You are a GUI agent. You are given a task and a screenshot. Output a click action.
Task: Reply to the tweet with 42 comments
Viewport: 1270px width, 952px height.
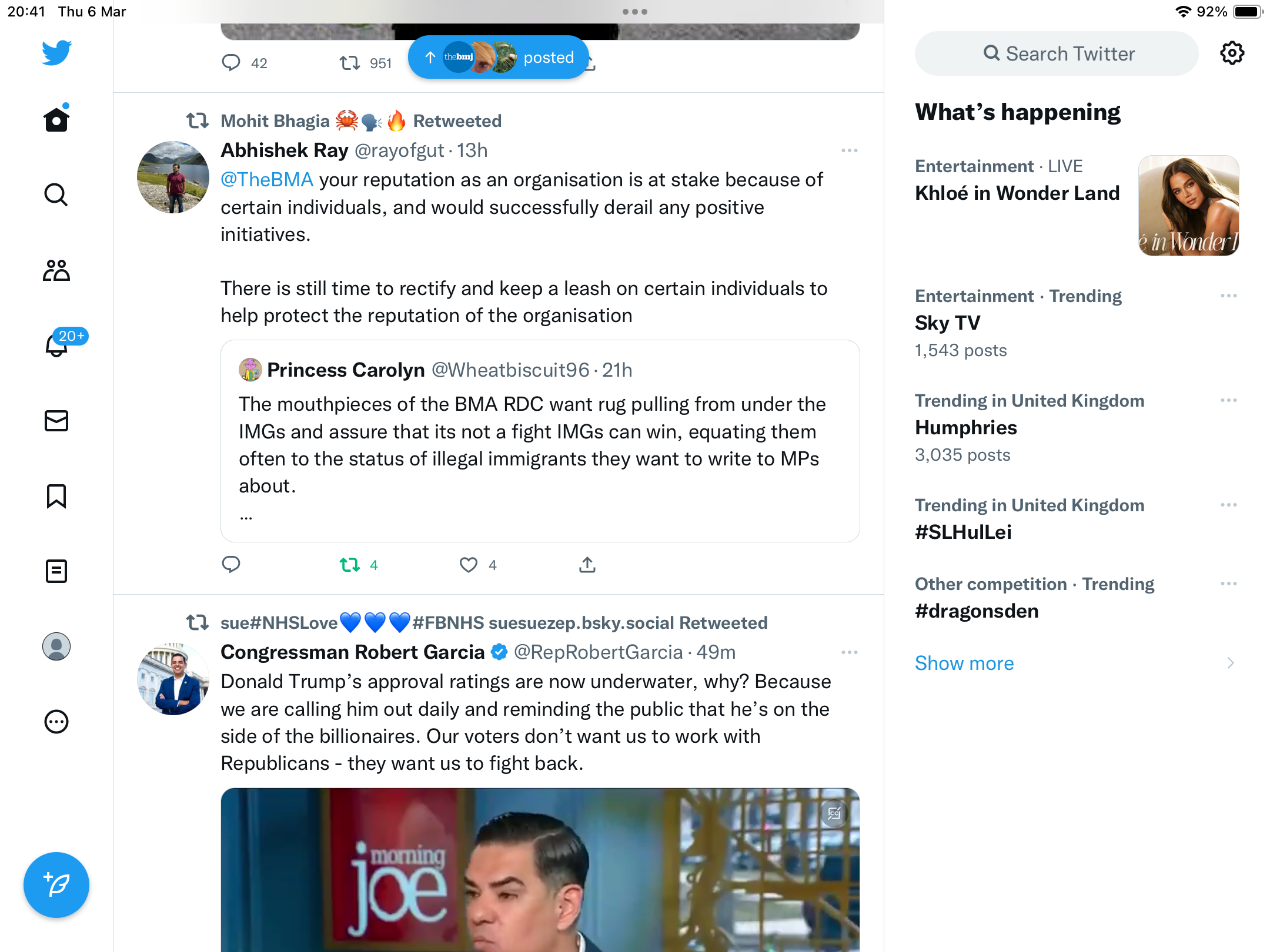click(x=231, y=62)
